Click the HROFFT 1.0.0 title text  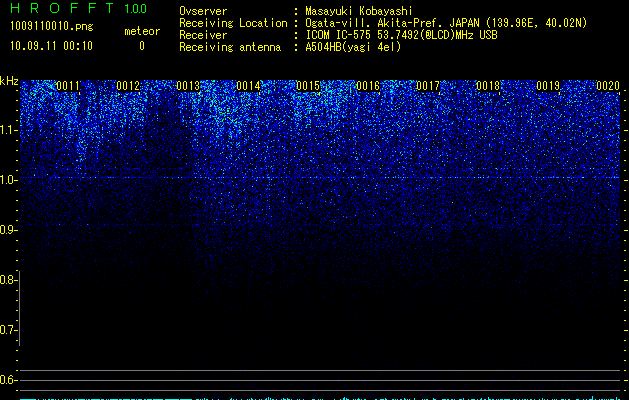click(79, 8)
